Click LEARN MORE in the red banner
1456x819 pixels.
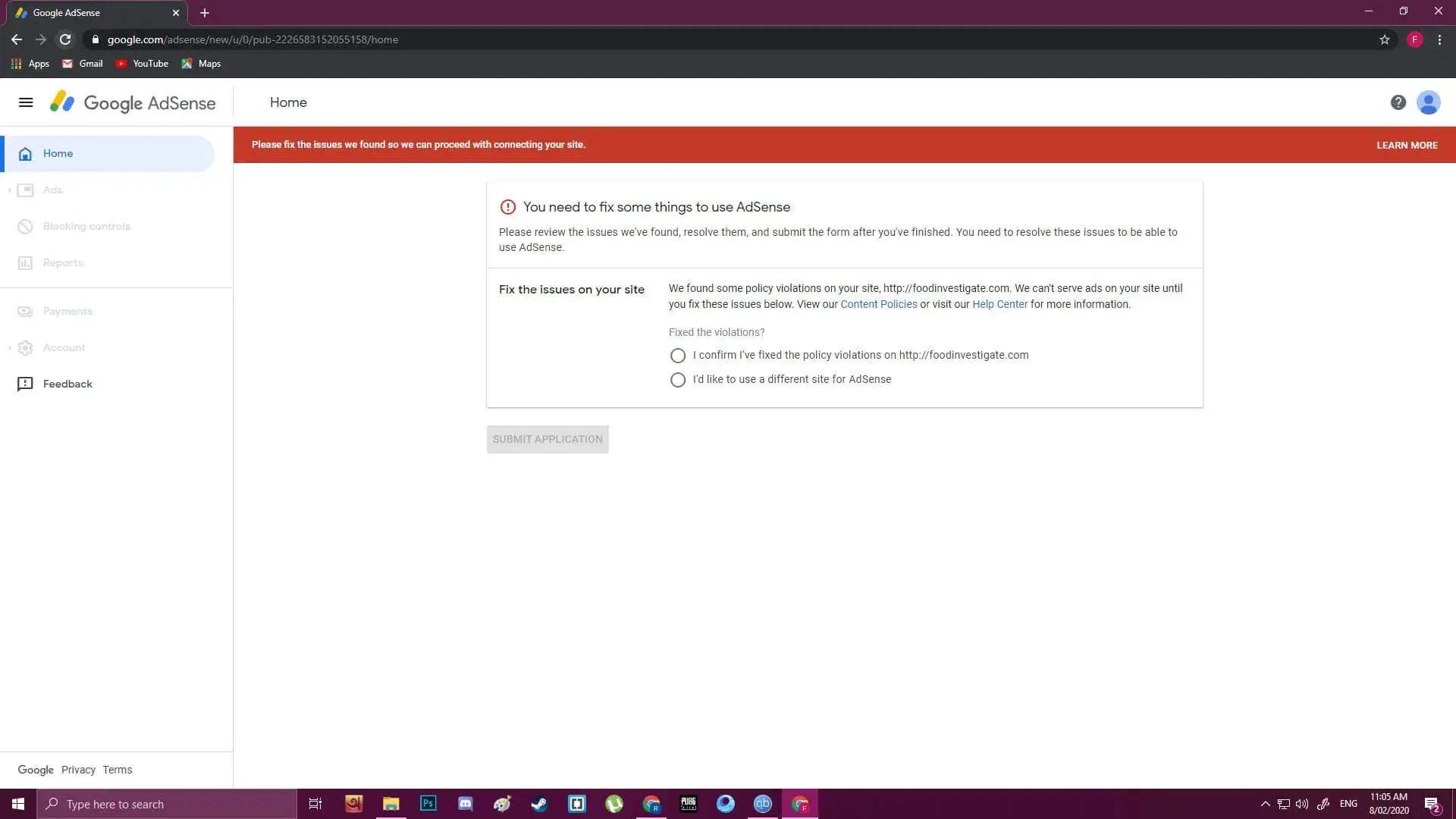[x=1407, y=145]
